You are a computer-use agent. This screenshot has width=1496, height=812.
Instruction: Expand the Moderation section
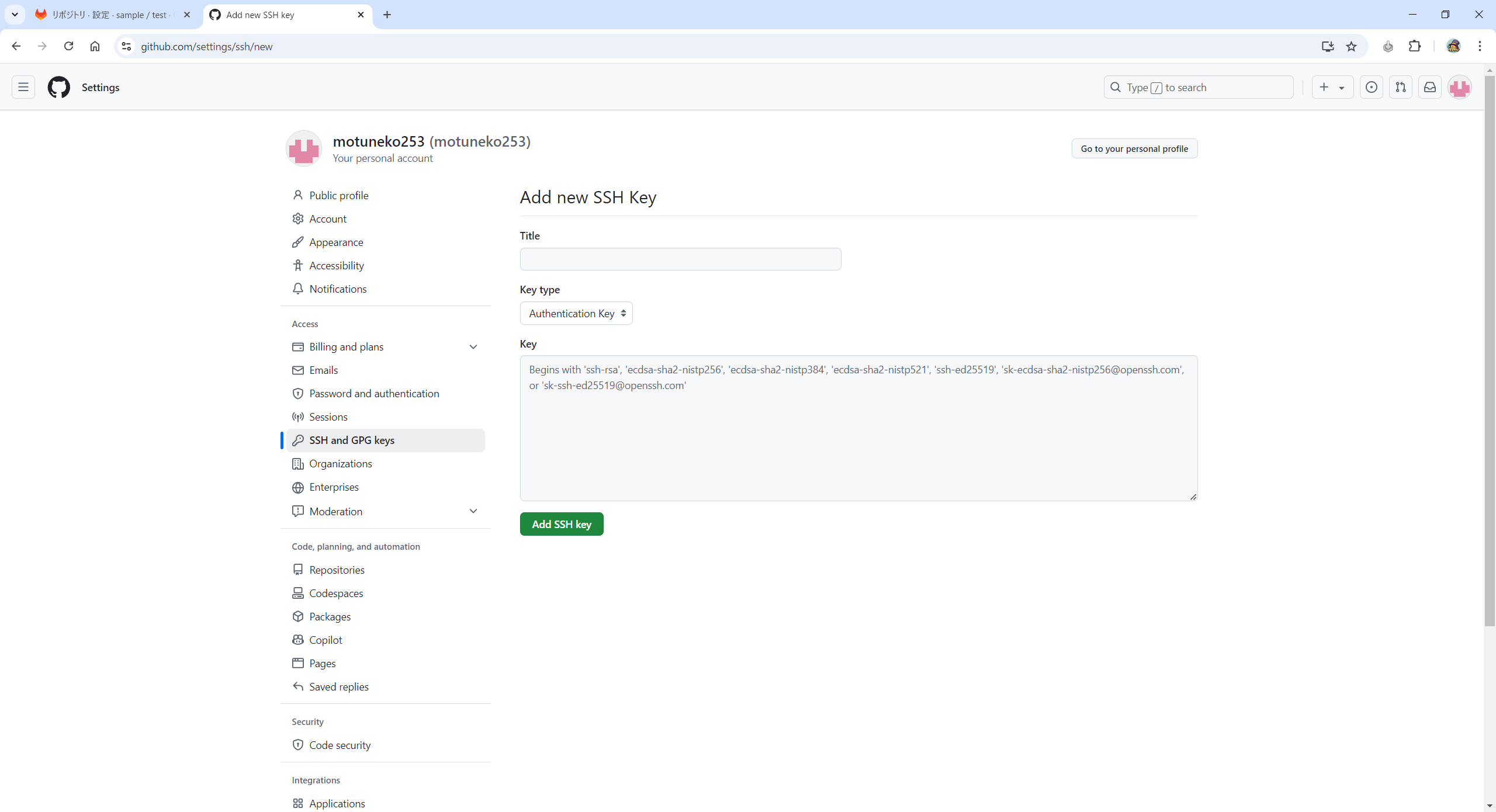point(473,511)
